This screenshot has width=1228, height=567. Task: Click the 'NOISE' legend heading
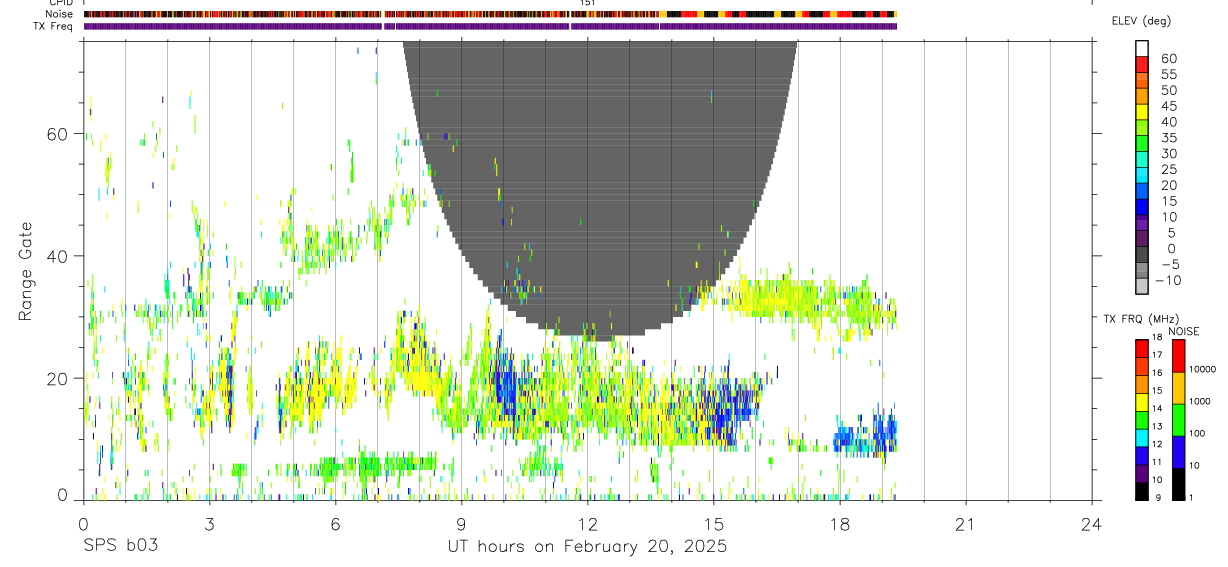[1183, 331]
